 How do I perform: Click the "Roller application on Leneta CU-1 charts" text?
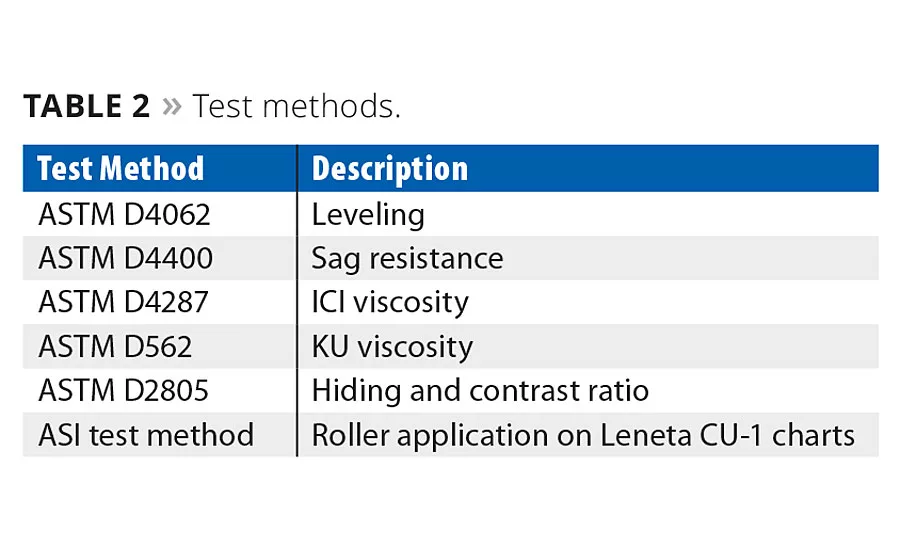click(x=583, y=435)
